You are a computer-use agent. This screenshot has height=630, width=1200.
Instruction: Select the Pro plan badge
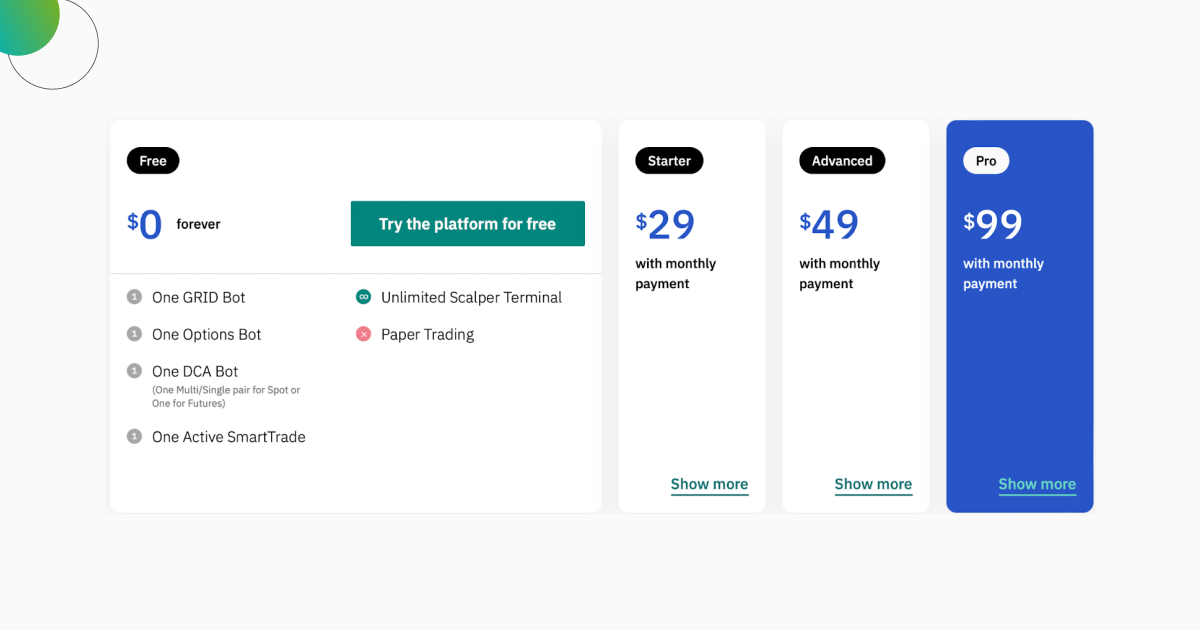986,160
